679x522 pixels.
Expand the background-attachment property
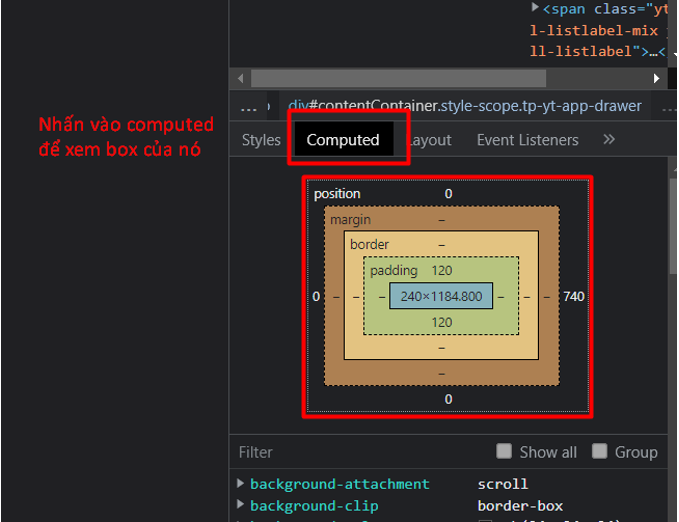pyautogui.click(x=240, y=483)
